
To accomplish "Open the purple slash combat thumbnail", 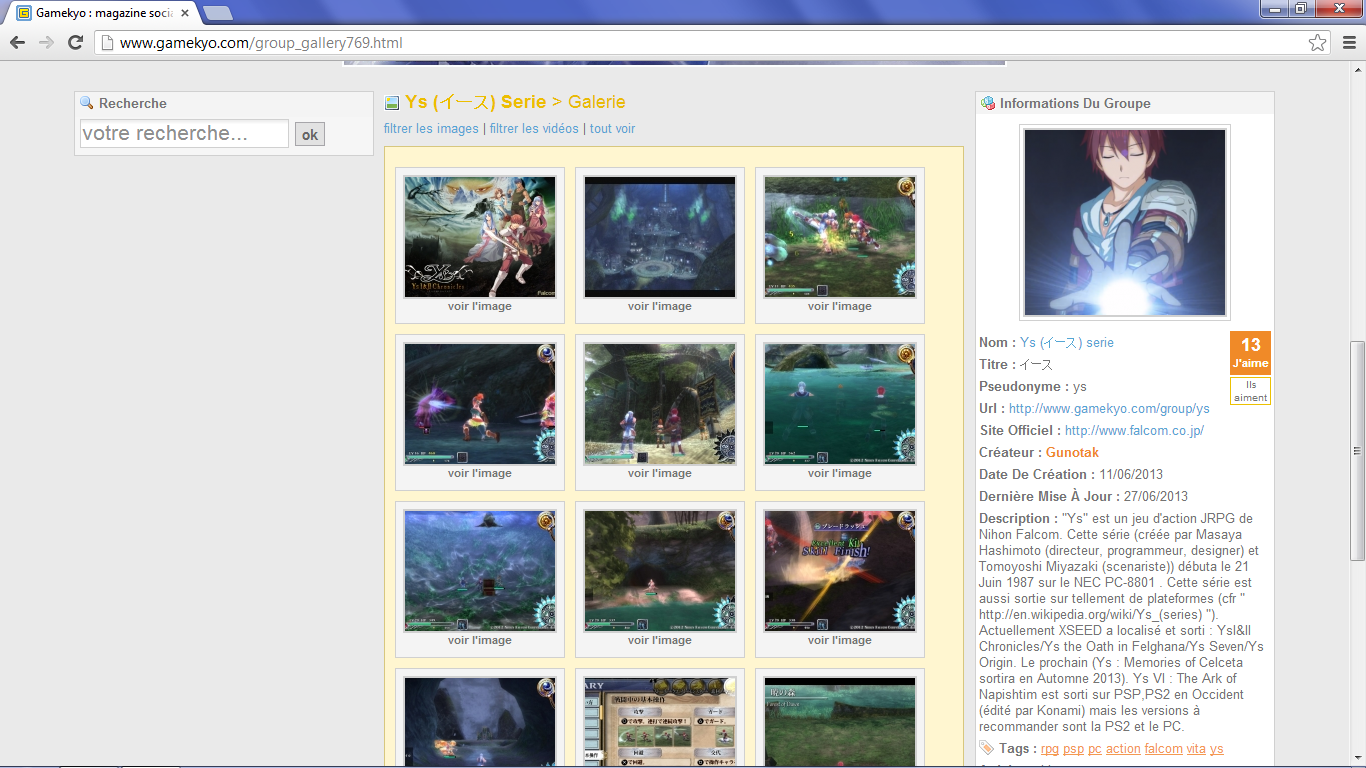I will (x=480, y=404).
